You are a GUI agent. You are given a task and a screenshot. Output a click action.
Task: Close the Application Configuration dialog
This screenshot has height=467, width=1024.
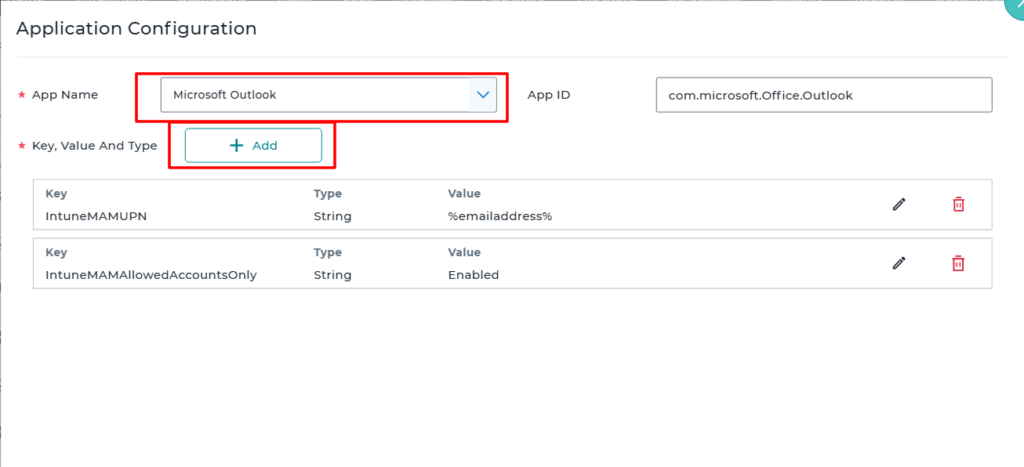pyautogui.click(x=1012, y=8)
